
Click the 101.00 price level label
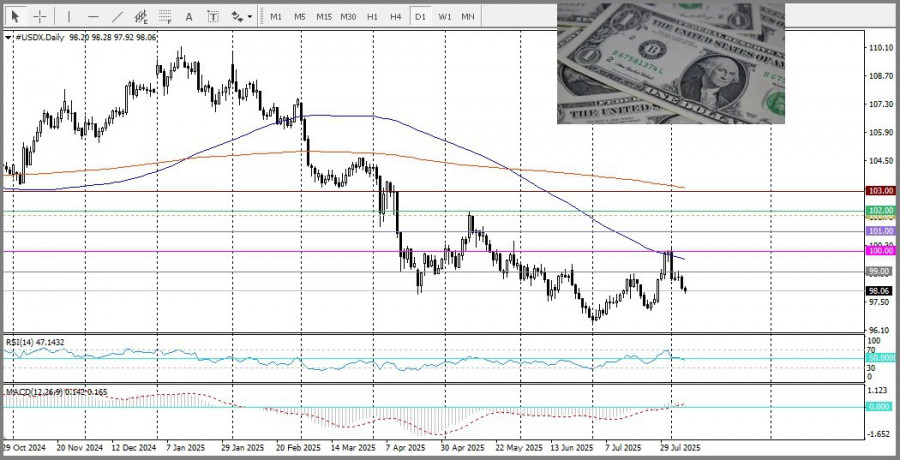tap(881, 231)
